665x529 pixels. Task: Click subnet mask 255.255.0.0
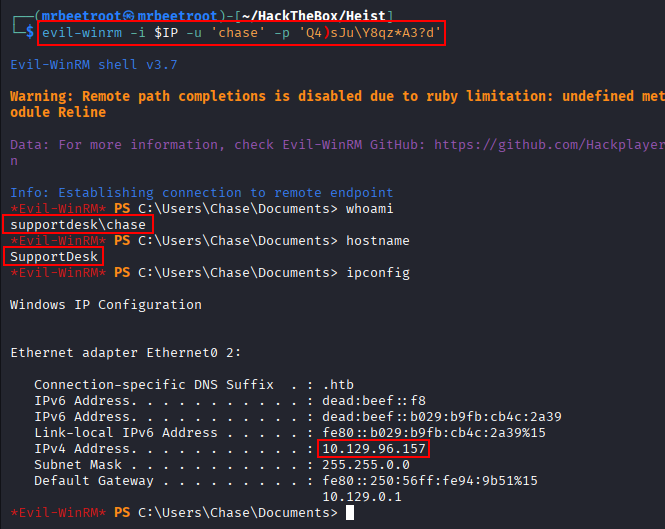(x=366, y=465)
